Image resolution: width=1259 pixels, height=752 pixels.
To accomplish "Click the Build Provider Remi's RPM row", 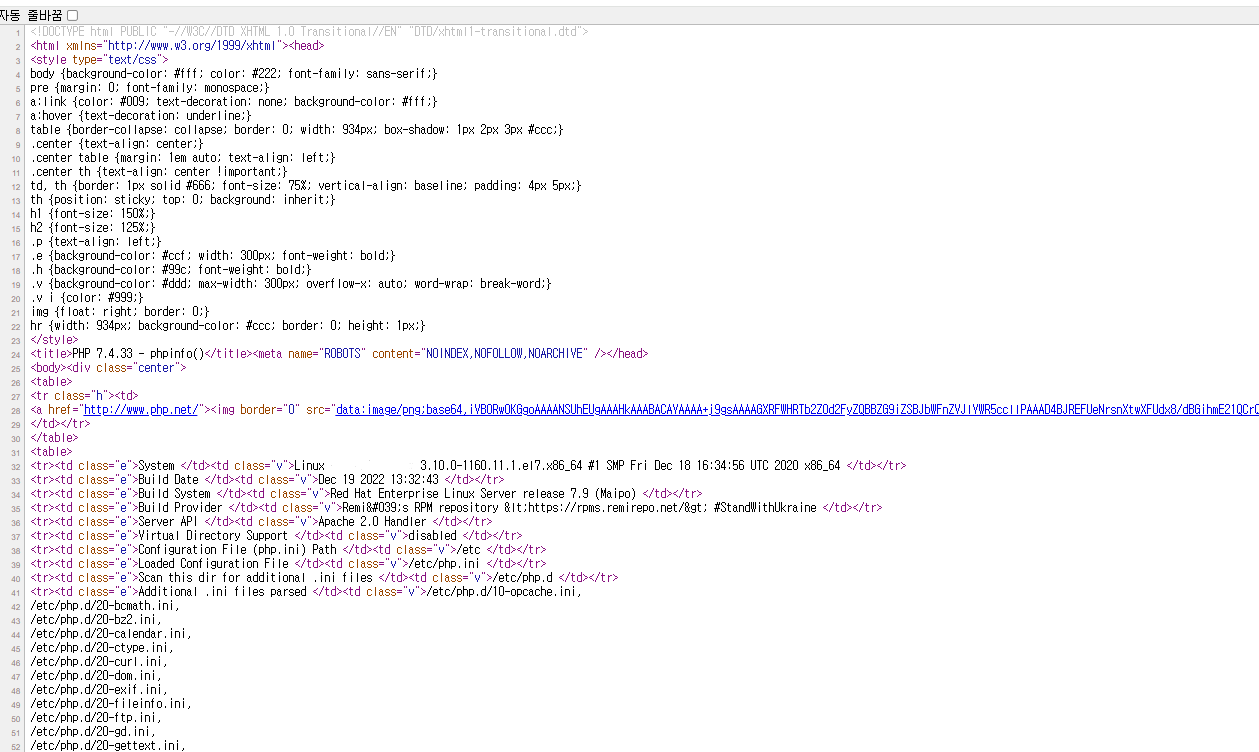I will pos(456,508).
